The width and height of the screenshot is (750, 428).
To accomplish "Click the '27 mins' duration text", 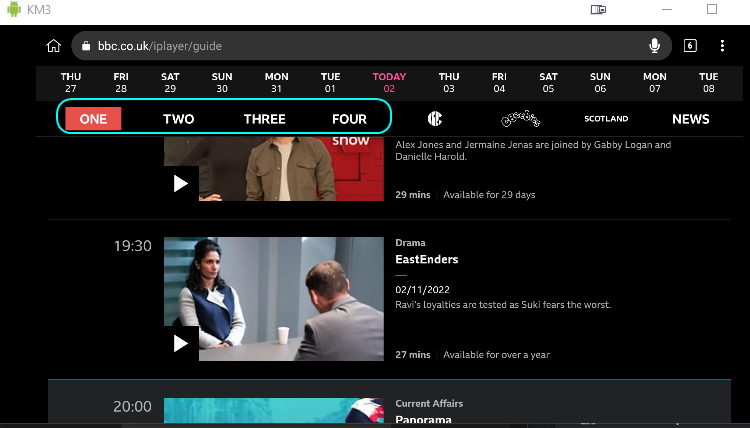I will pos(413,355).
